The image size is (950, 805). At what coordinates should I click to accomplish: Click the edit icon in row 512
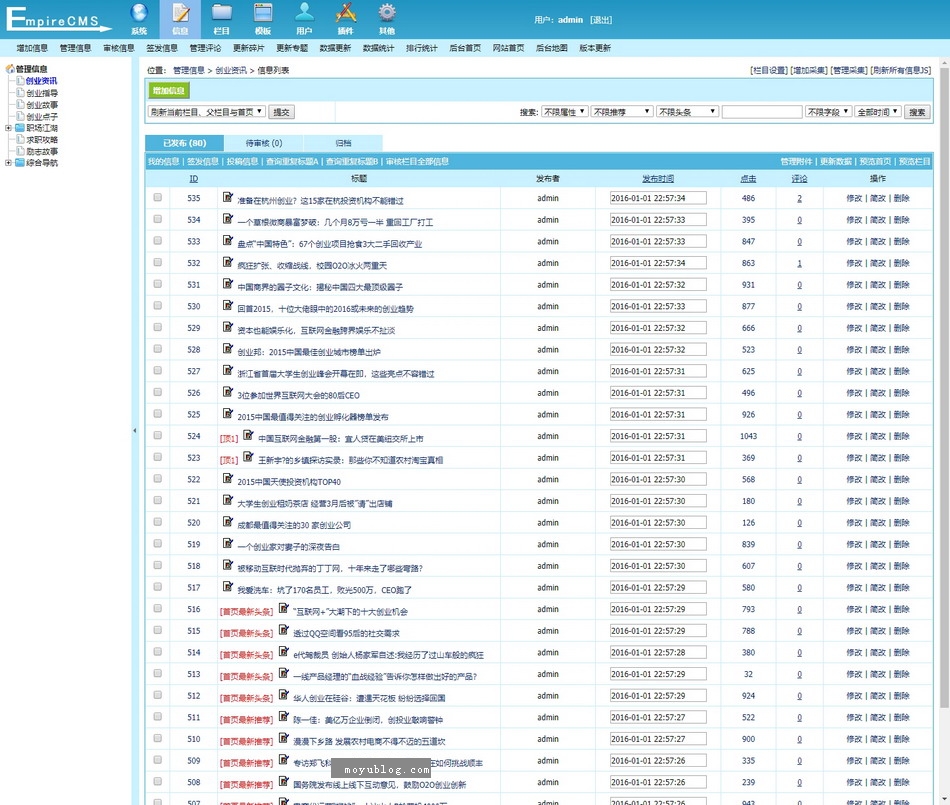(284, 695)
